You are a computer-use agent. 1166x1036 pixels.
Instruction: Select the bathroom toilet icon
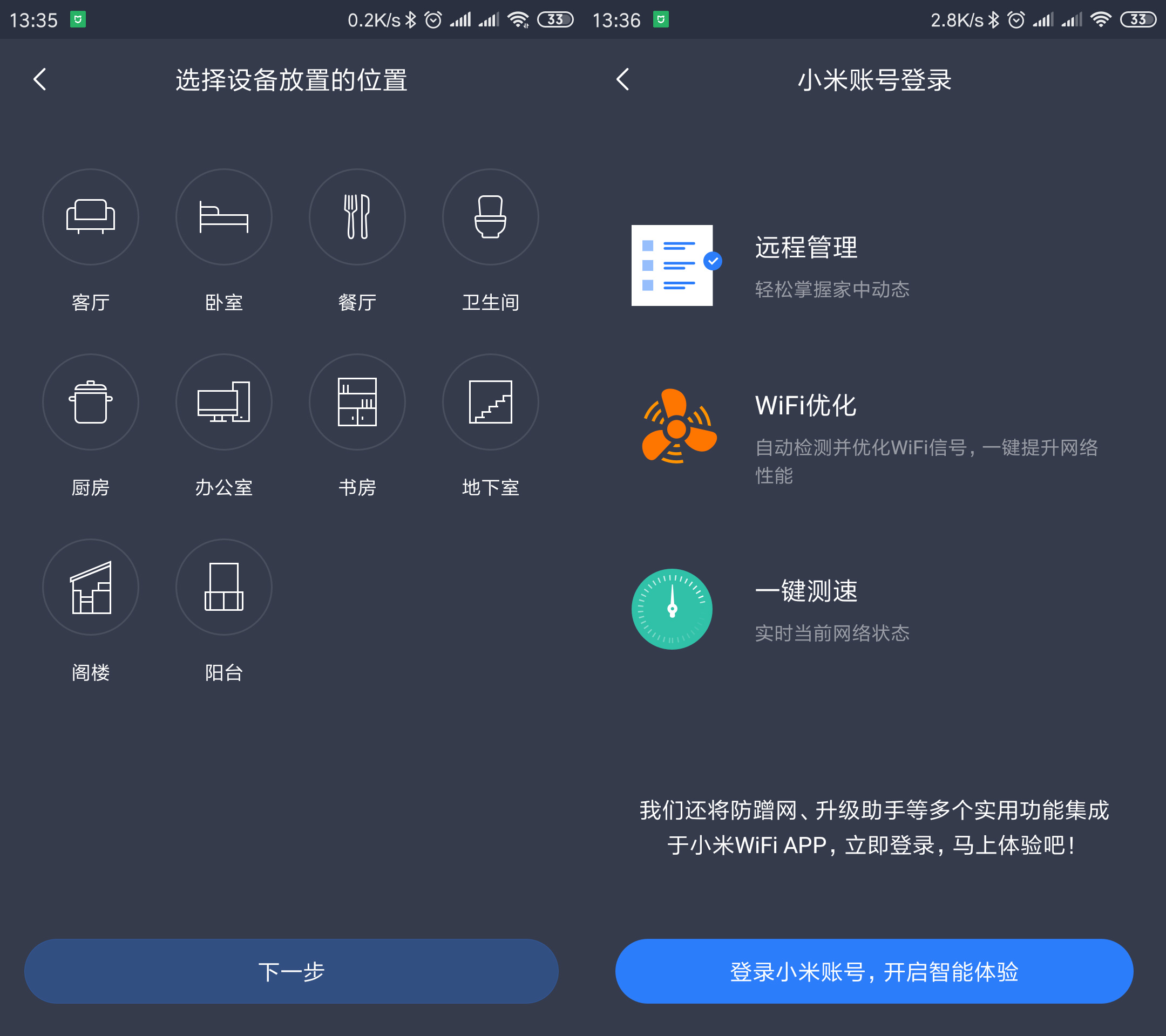[490, 217]
